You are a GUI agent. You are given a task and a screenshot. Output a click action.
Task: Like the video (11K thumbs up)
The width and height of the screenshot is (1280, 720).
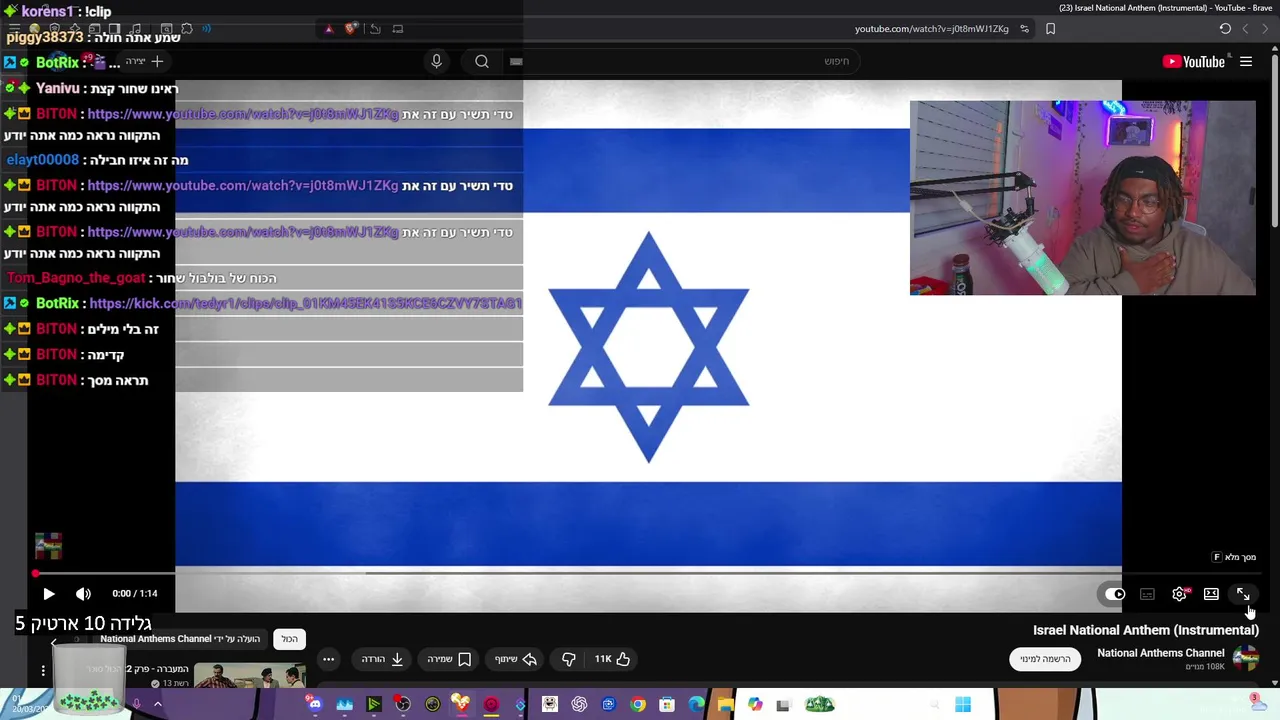612,659
